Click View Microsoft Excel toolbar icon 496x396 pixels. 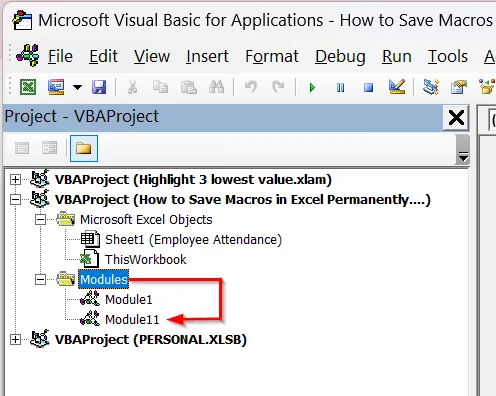coord(28,87)
